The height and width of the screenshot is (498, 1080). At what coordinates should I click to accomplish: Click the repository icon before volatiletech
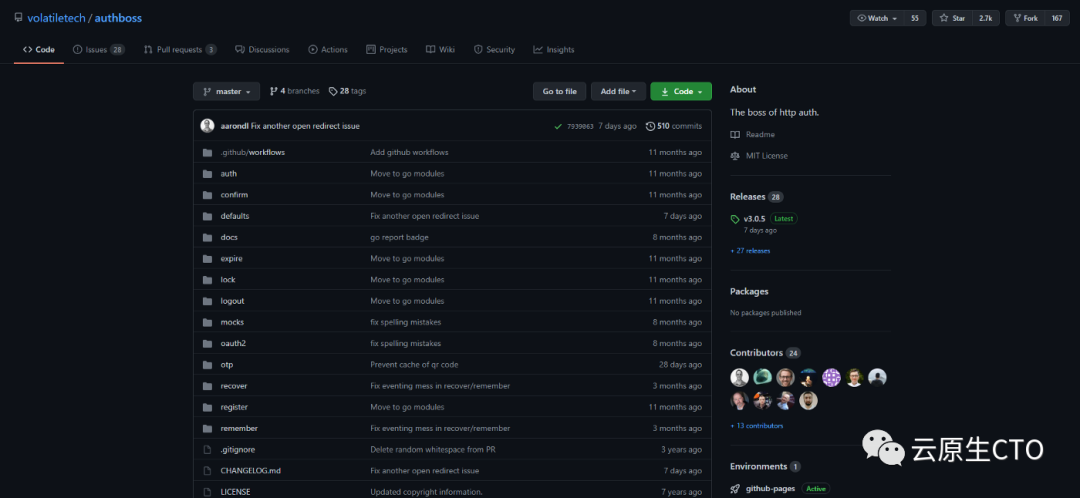pyautogui.click(x=19, y=18)
